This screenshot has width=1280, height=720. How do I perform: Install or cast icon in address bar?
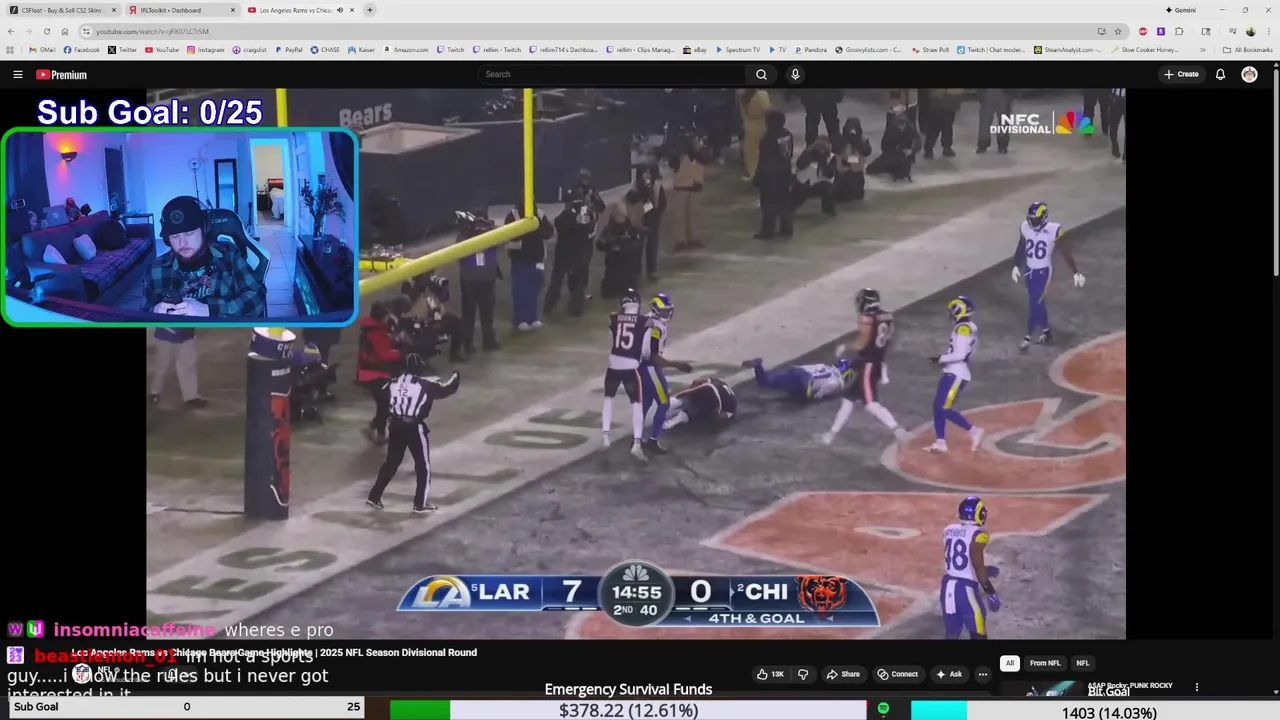pyautogui.click(x=1101, y=31)
